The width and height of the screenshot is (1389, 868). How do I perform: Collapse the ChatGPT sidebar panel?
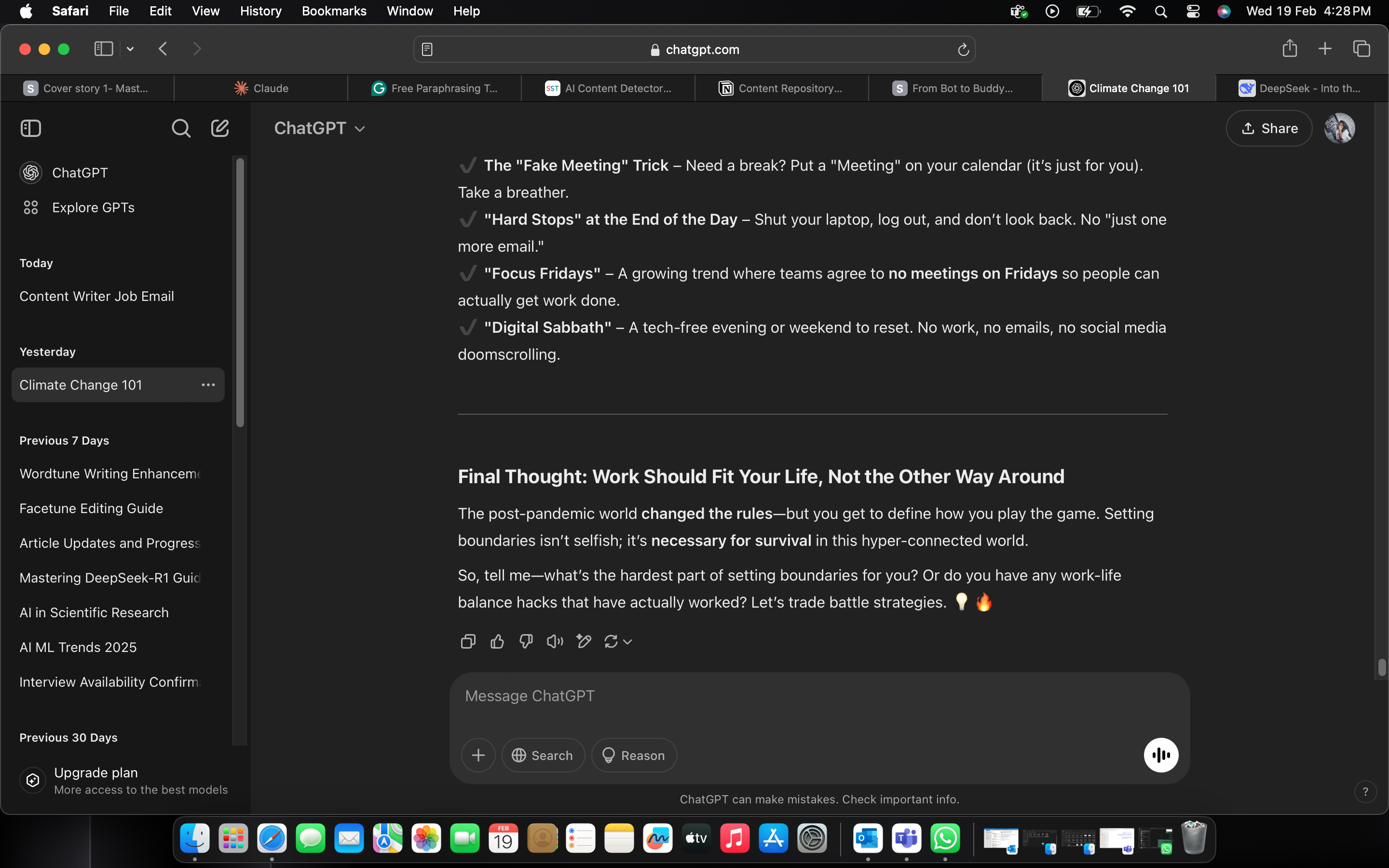pyautogui.click(x=30, y=128)
